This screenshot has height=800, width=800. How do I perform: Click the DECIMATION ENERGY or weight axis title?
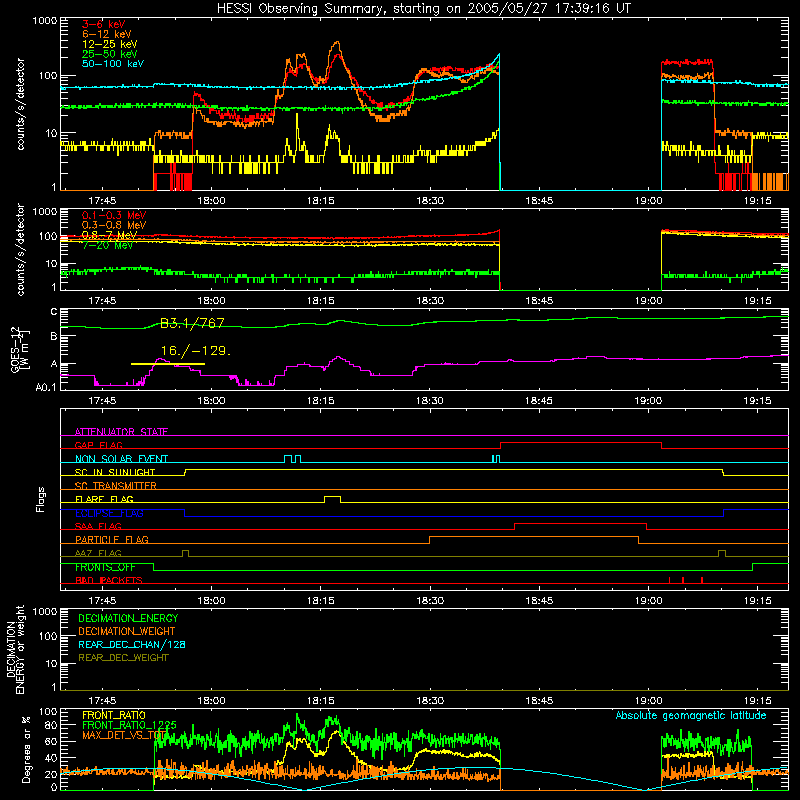(15, 649)
